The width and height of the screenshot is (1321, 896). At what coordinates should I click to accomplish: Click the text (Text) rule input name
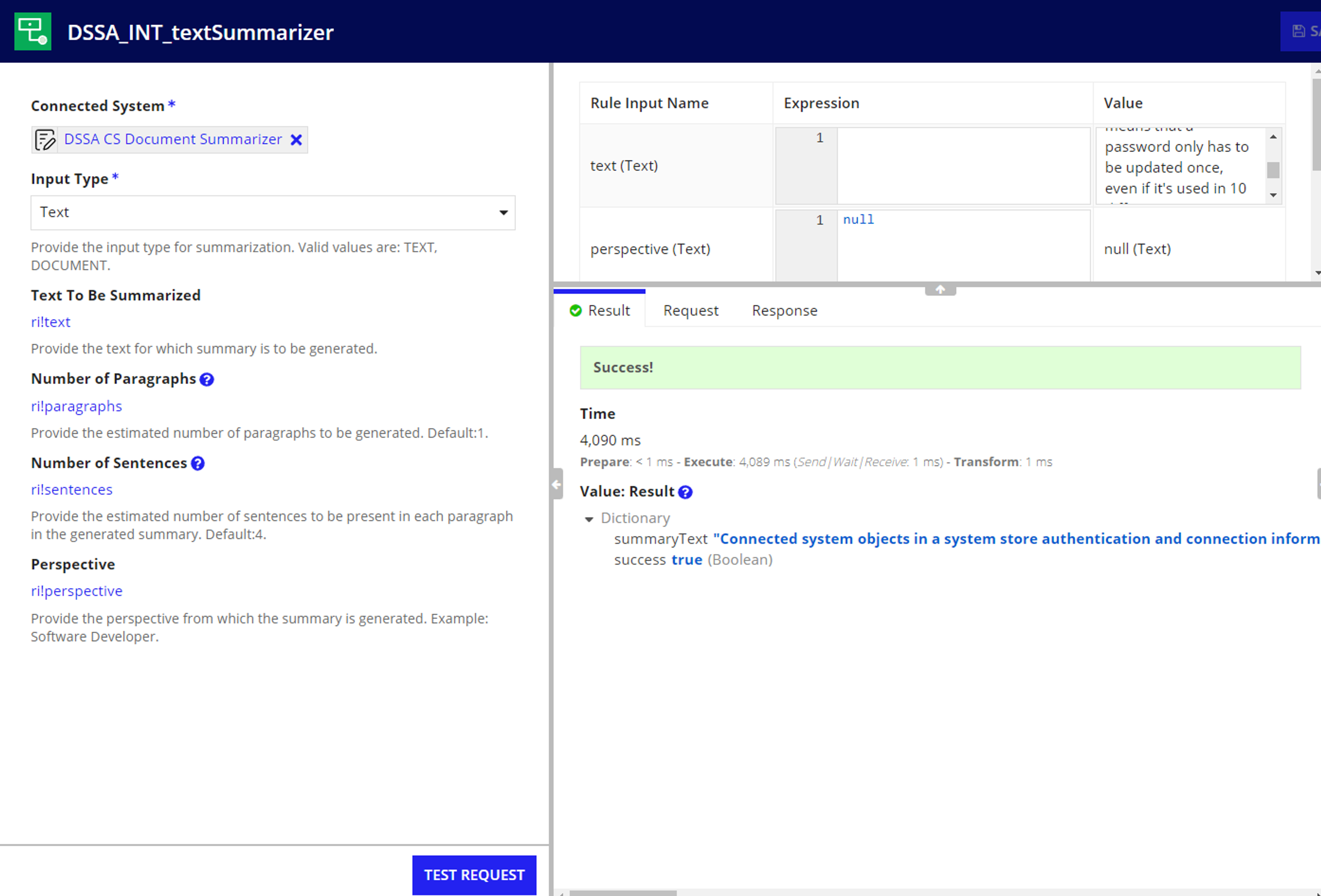tap(624, 166)
